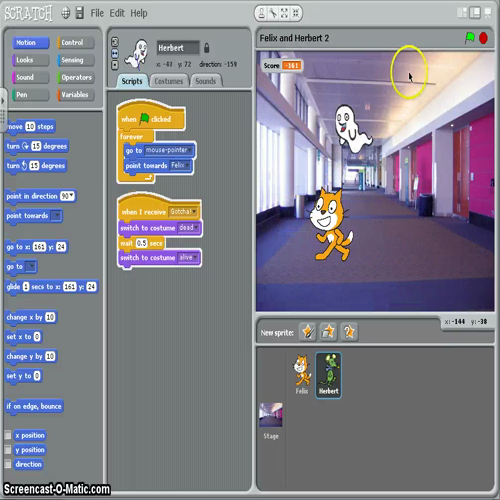The image size is (500, 500).
Task: Switch to full stage view
Action: coord(475,13)
